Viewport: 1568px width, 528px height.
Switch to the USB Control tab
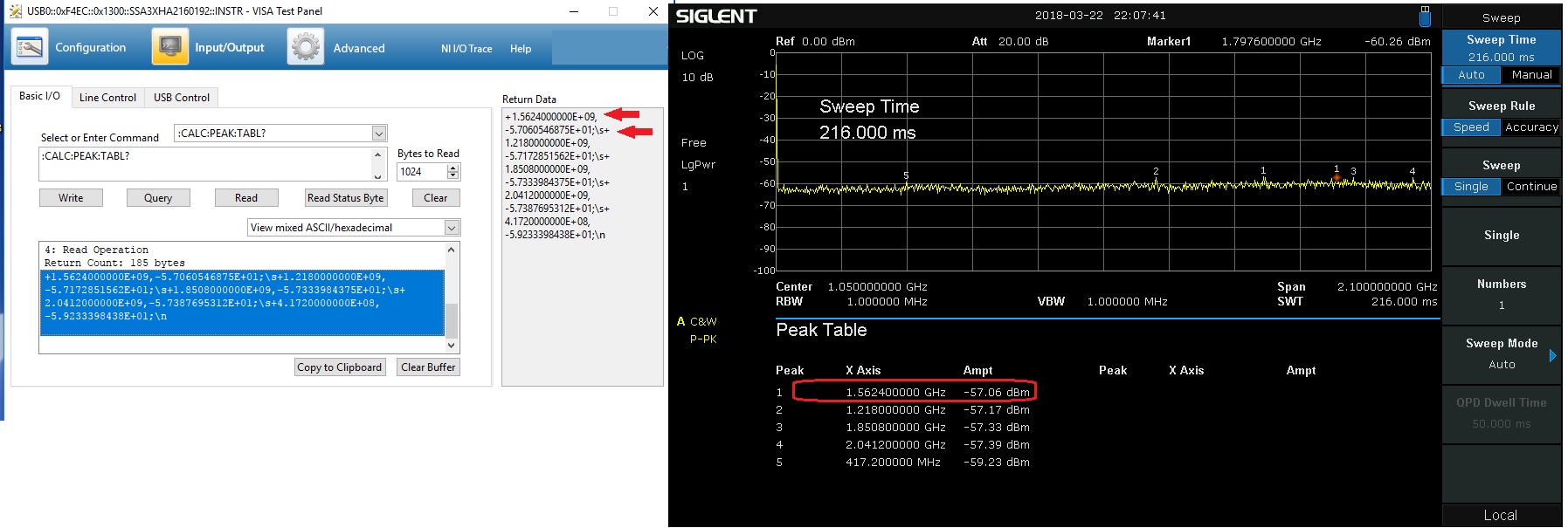coord(182,98)
